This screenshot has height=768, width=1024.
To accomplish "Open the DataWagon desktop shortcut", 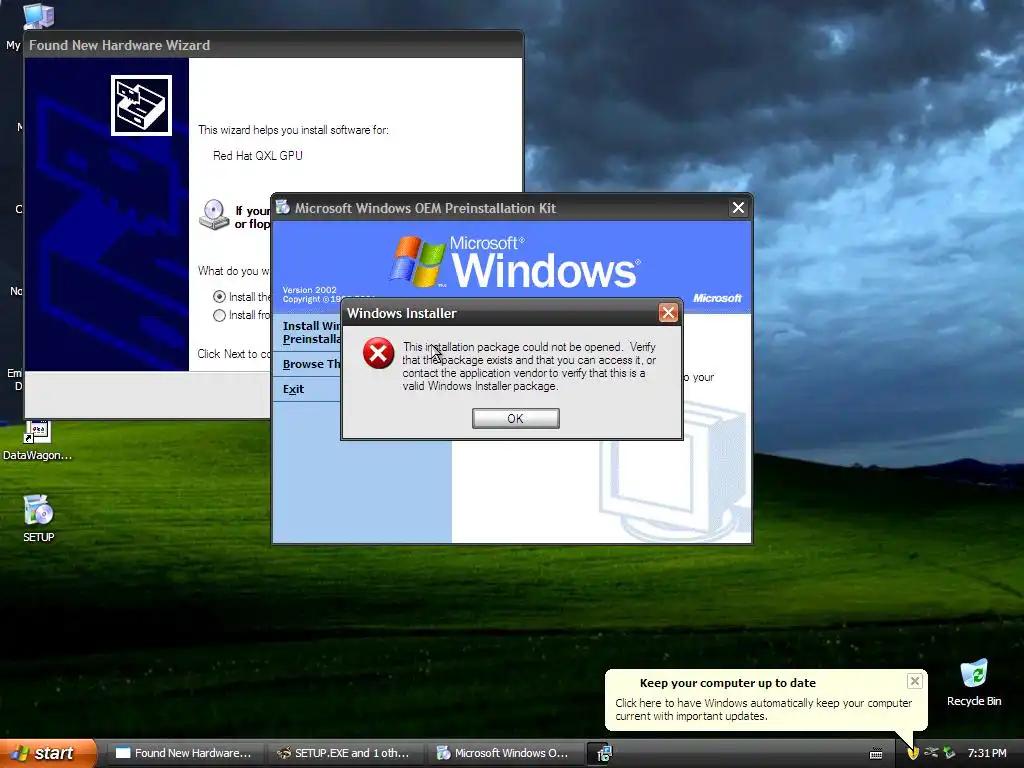I will point(37,441).
